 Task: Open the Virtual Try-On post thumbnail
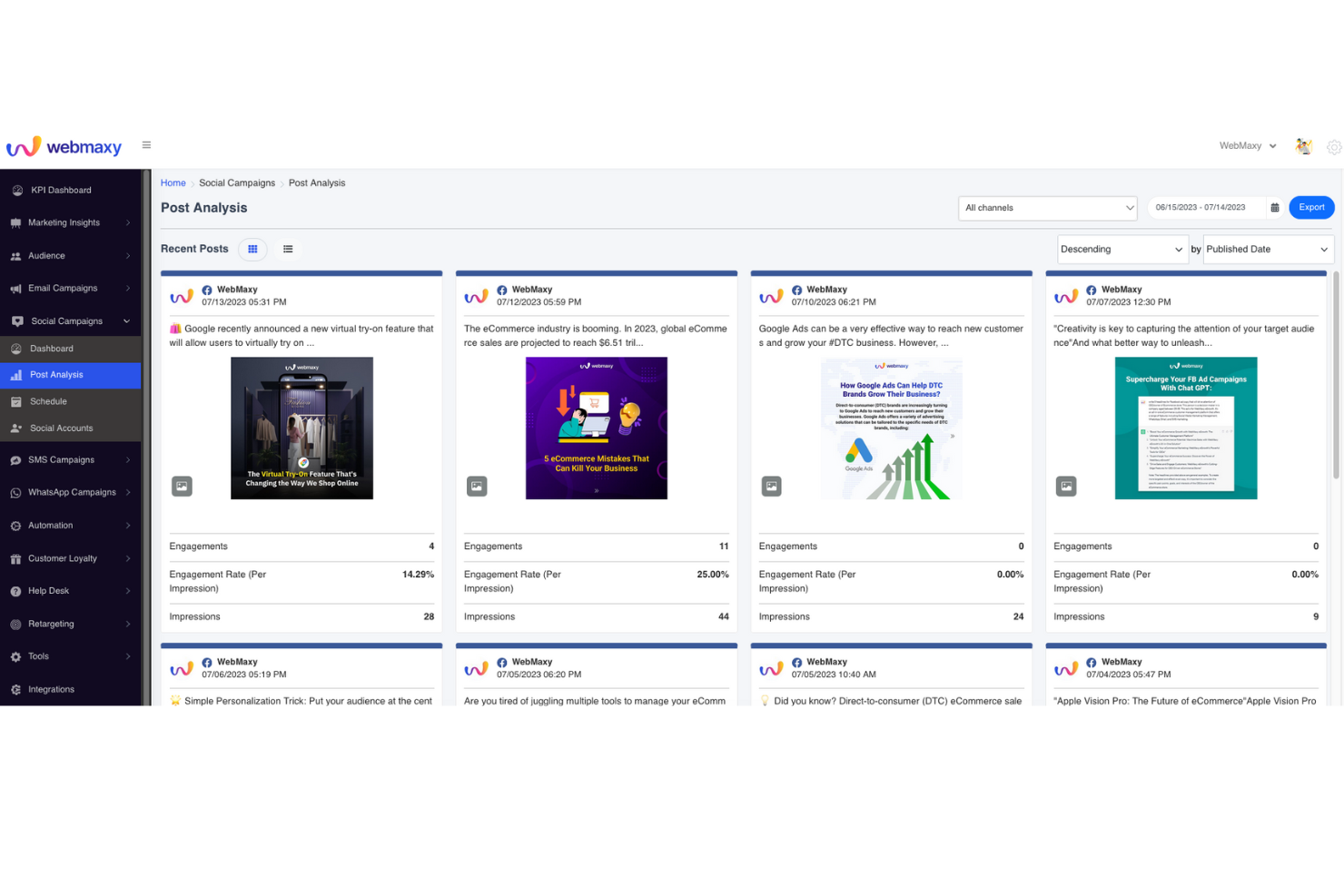301,428
